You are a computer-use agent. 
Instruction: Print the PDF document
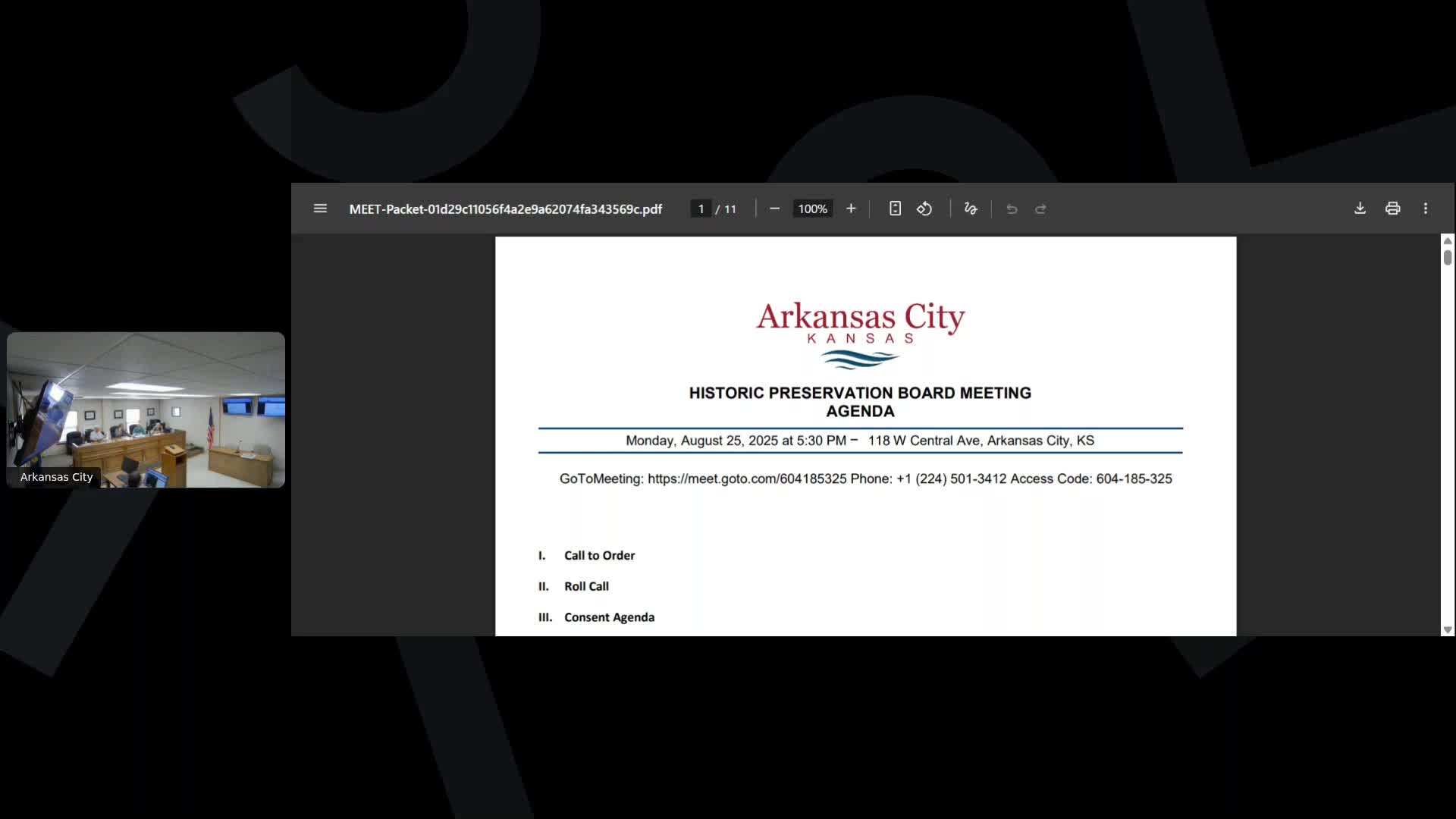pyautogui.click(x=1392, y=209)
